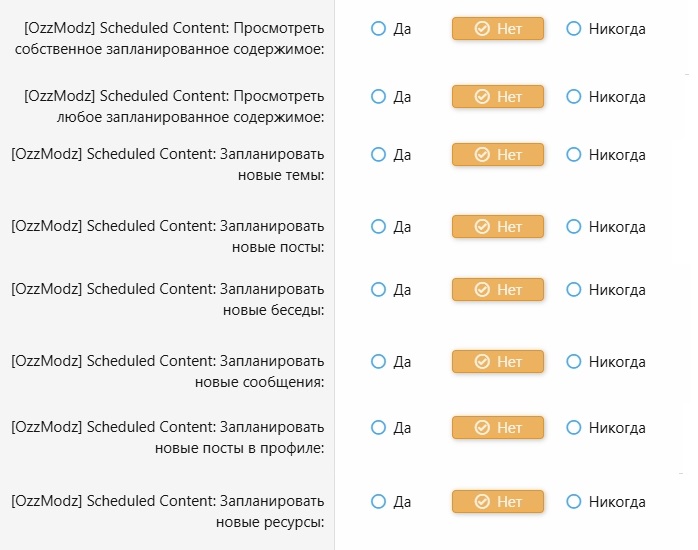This screenshot has height=550, width=698.
Task: Select "Да" for scheduling new resources (ресурсы)
Action: pyautogui.click(x=378, y=502)
